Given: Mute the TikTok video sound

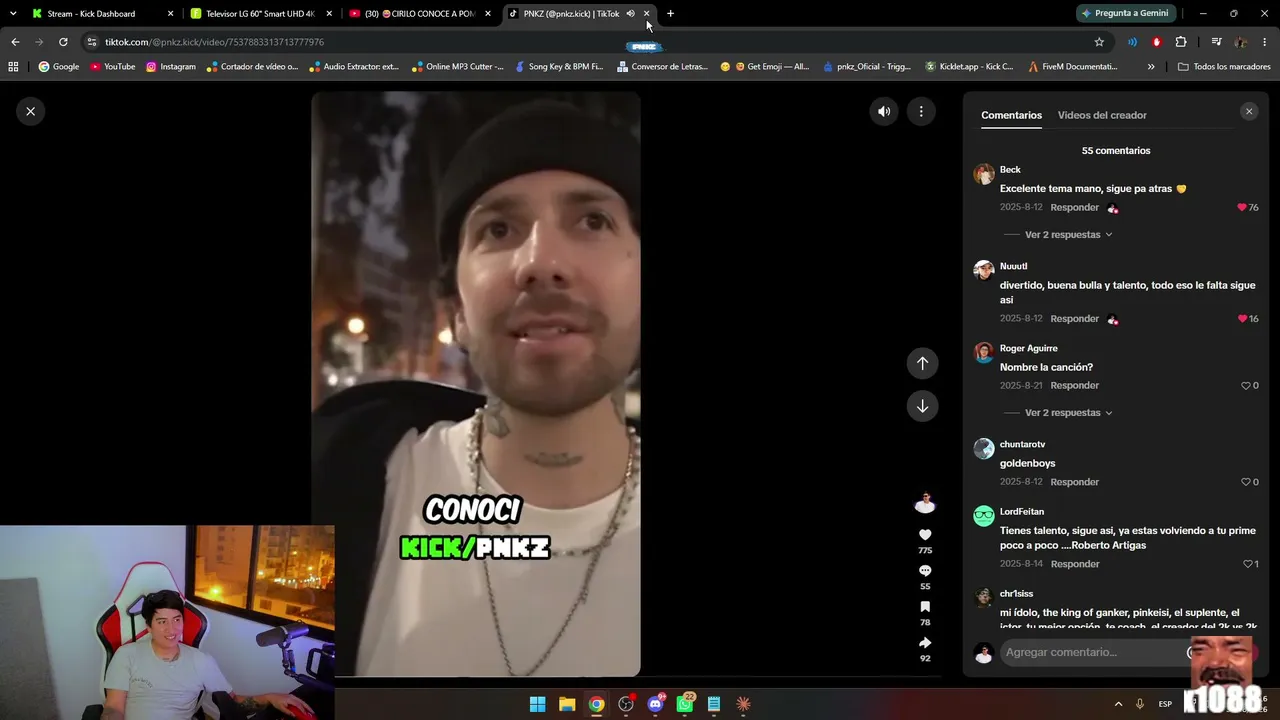Looking at the screenshot, I should 884,112.
